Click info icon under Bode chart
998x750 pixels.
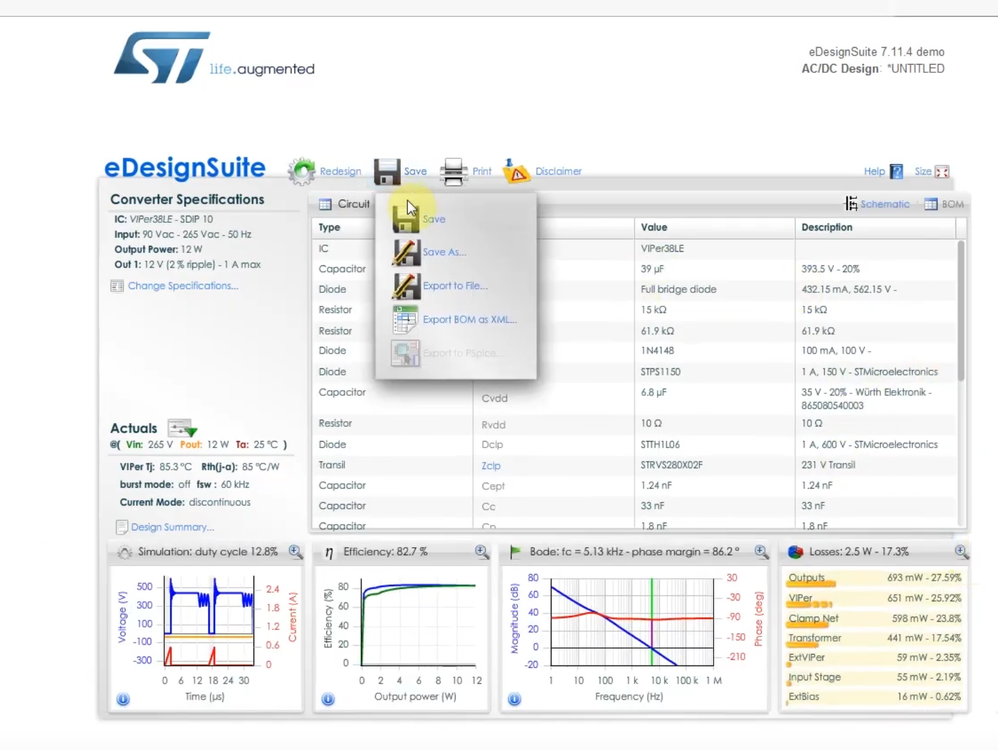point(514,699)
